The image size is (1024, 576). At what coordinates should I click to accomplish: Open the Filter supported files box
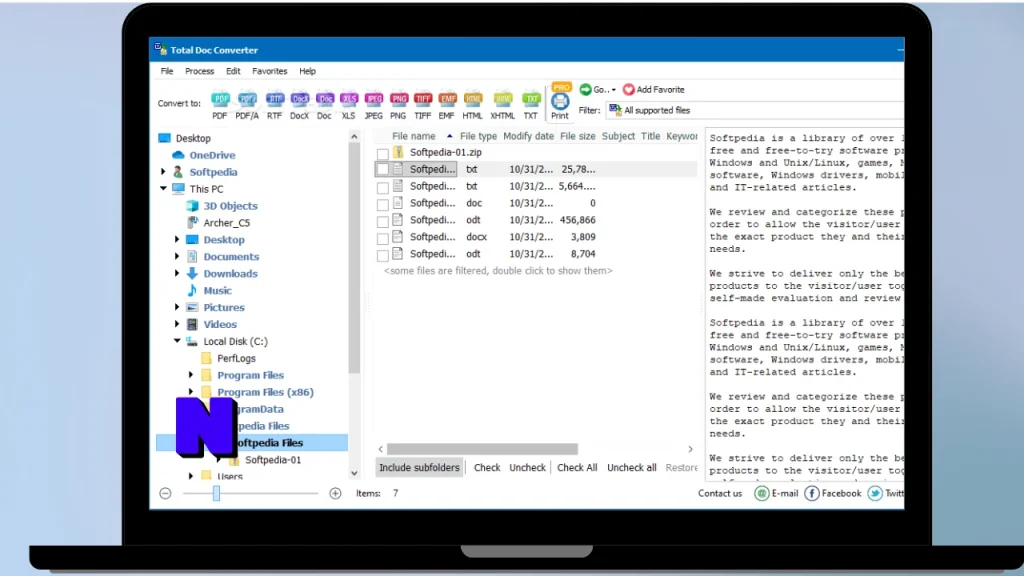pos(756,110)
